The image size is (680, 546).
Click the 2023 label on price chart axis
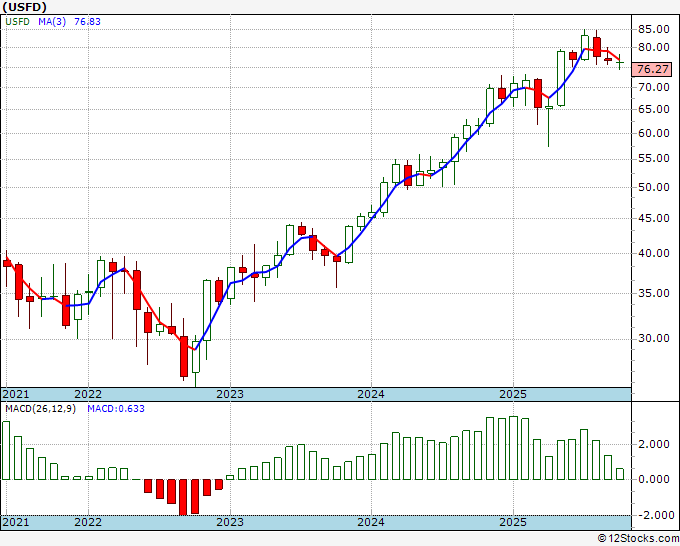pos(230,394)
